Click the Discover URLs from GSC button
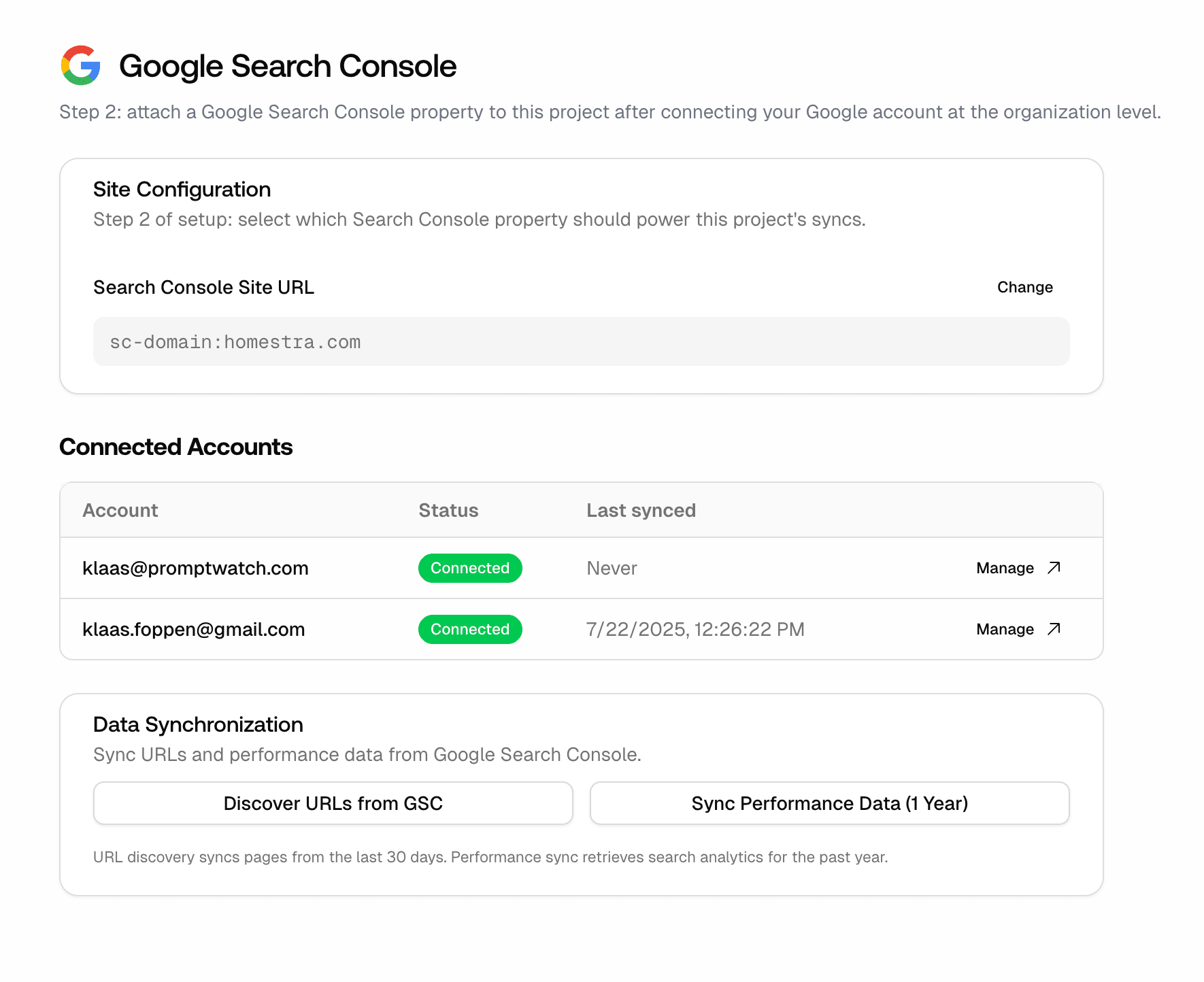This screenshot has height=982, width=1204. click(x=333, y=803)
